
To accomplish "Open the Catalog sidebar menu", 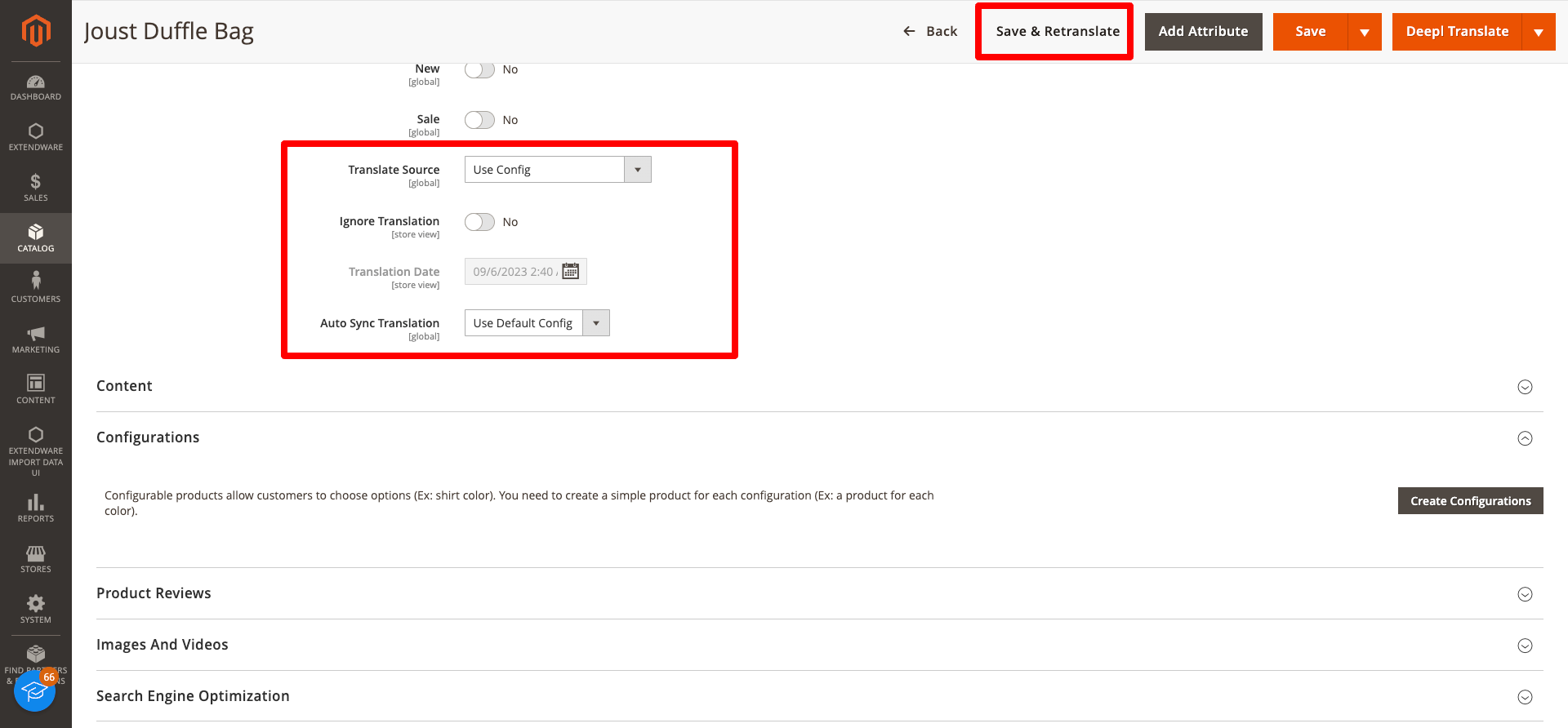I will coord(36,238).
